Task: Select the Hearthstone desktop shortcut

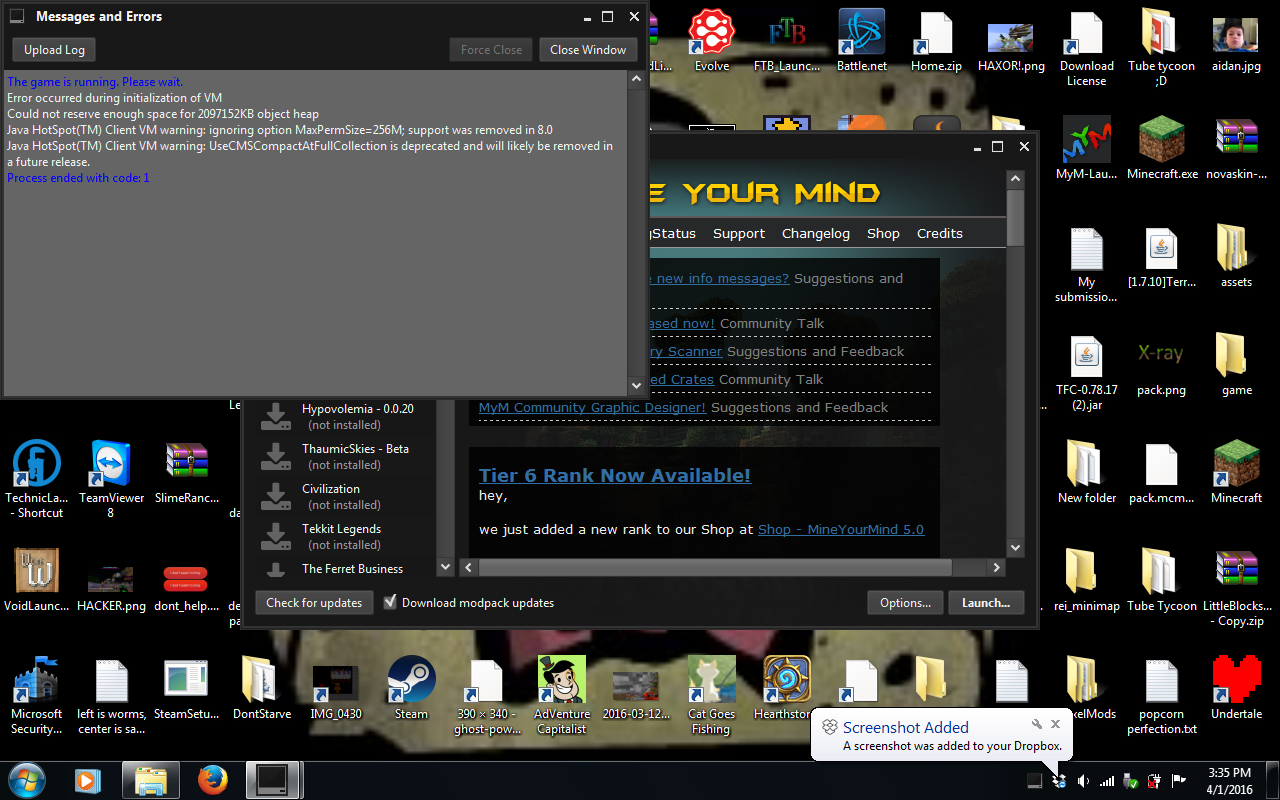Action: point(786,688)
